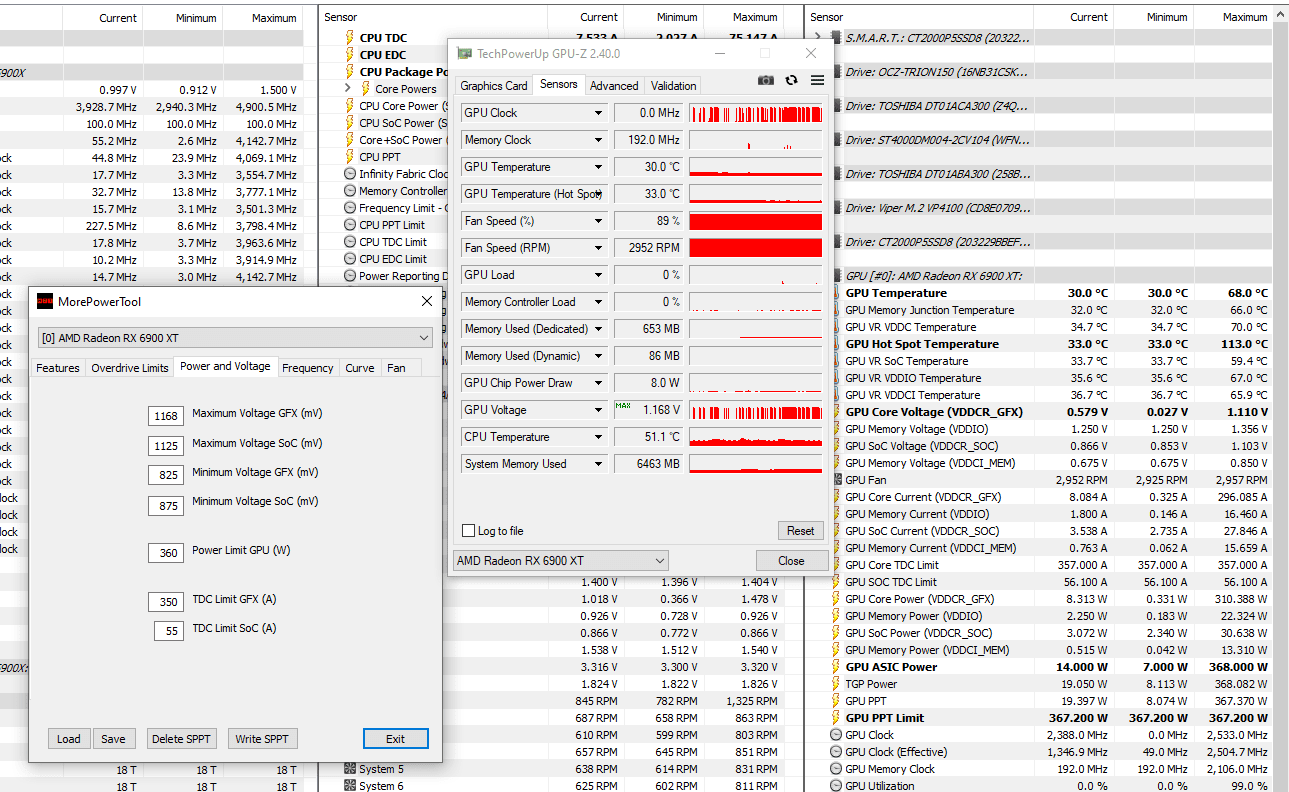Image resolution: width=1289 pixels, height=792 pixels.
Task: Click the lightning icon beside GPU PPT Limit
Action: (x=836, y=718)
